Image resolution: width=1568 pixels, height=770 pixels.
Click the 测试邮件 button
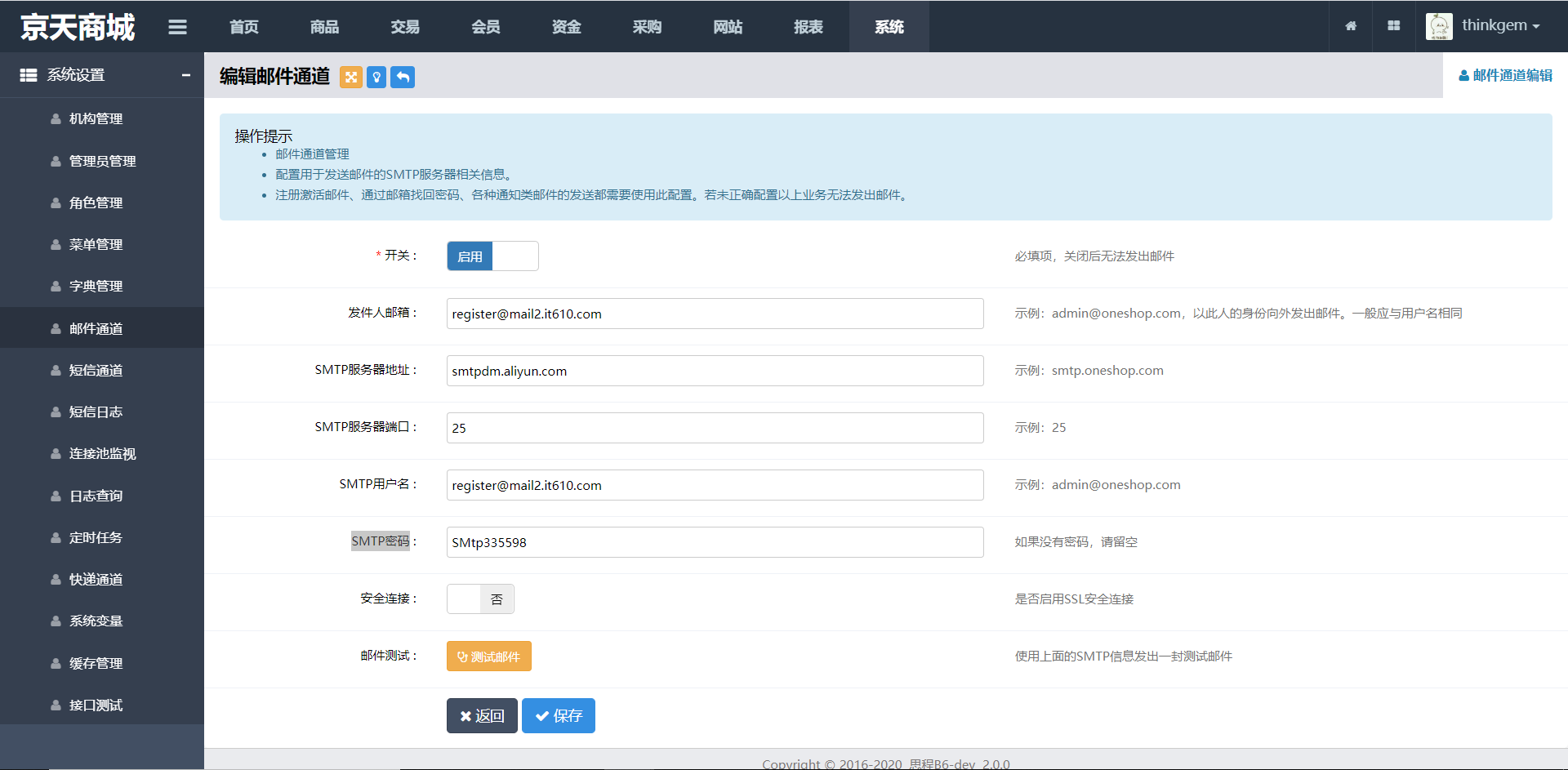click(x=489, y=657)
